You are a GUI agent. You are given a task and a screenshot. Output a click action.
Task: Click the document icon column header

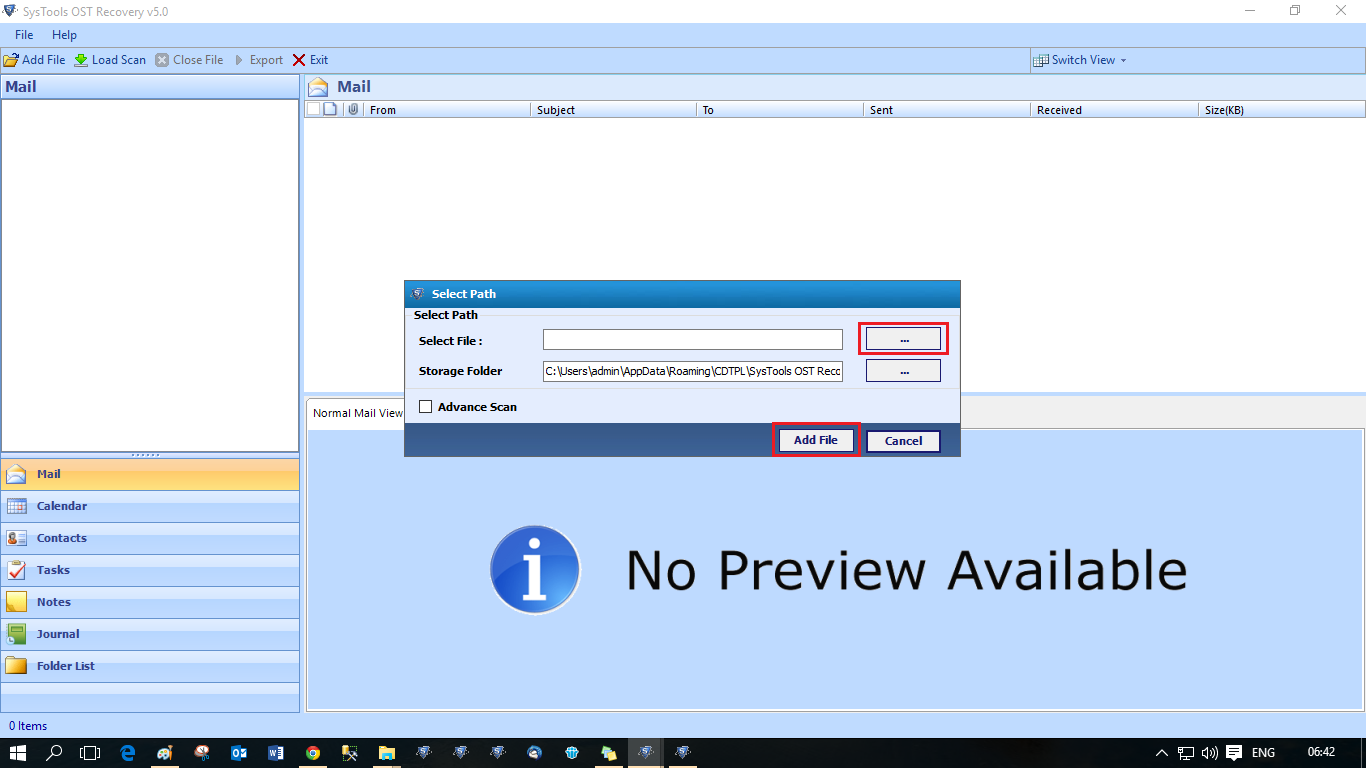click(330, 109)
